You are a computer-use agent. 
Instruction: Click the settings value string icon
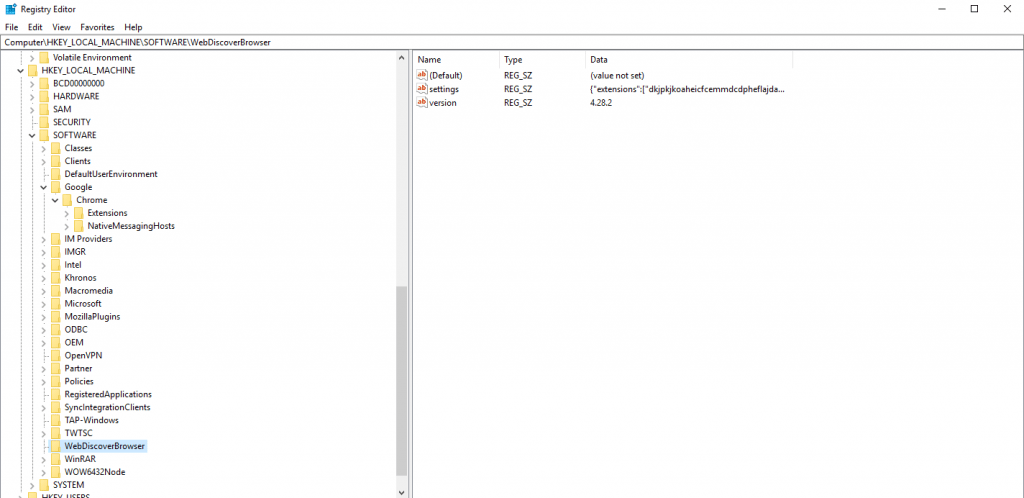pyautogui.click(x=422, y=89)
